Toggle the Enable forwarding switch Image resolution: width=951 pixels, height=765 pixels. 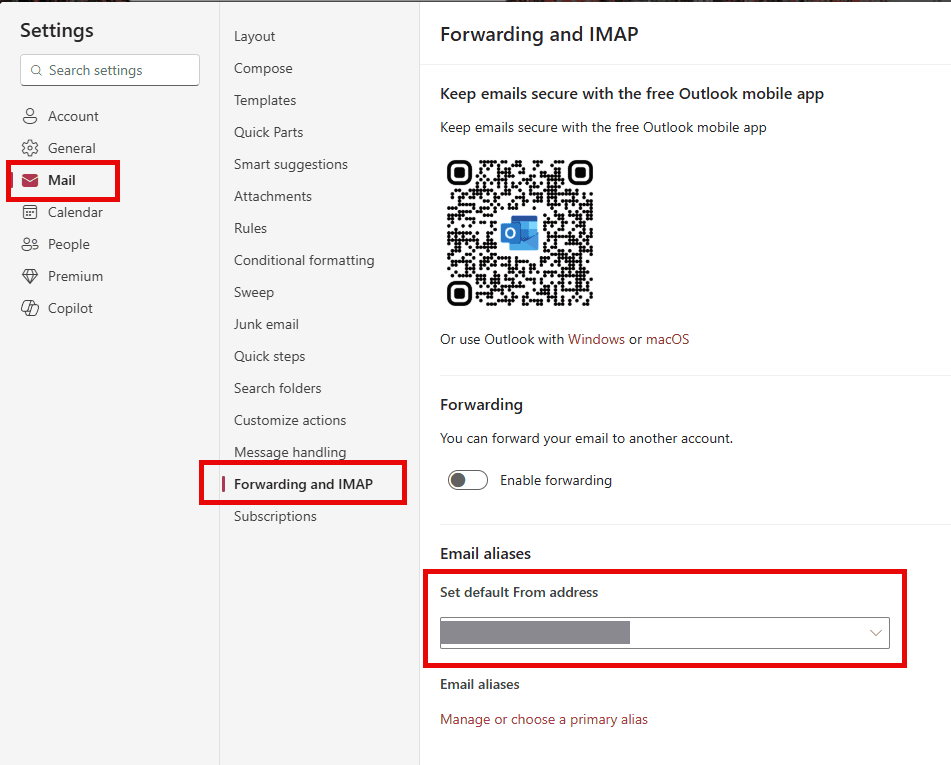click(468, 480)
